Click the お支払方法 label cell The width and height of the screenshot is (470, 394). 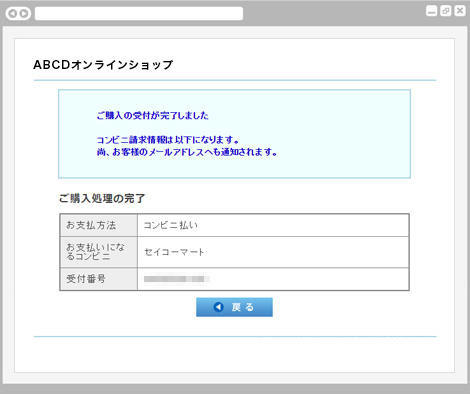coord(99,225)
